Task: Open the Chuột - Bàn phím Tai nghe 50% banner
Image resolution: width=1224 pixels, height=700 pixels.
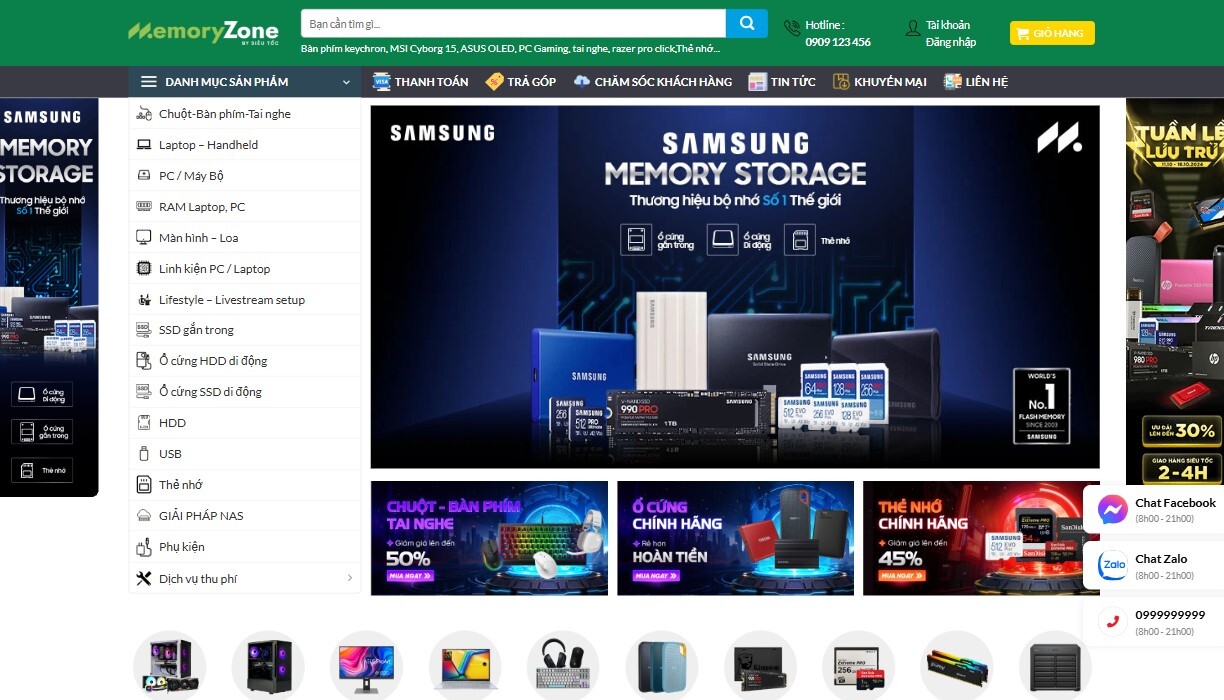Action: coord(489,538)
